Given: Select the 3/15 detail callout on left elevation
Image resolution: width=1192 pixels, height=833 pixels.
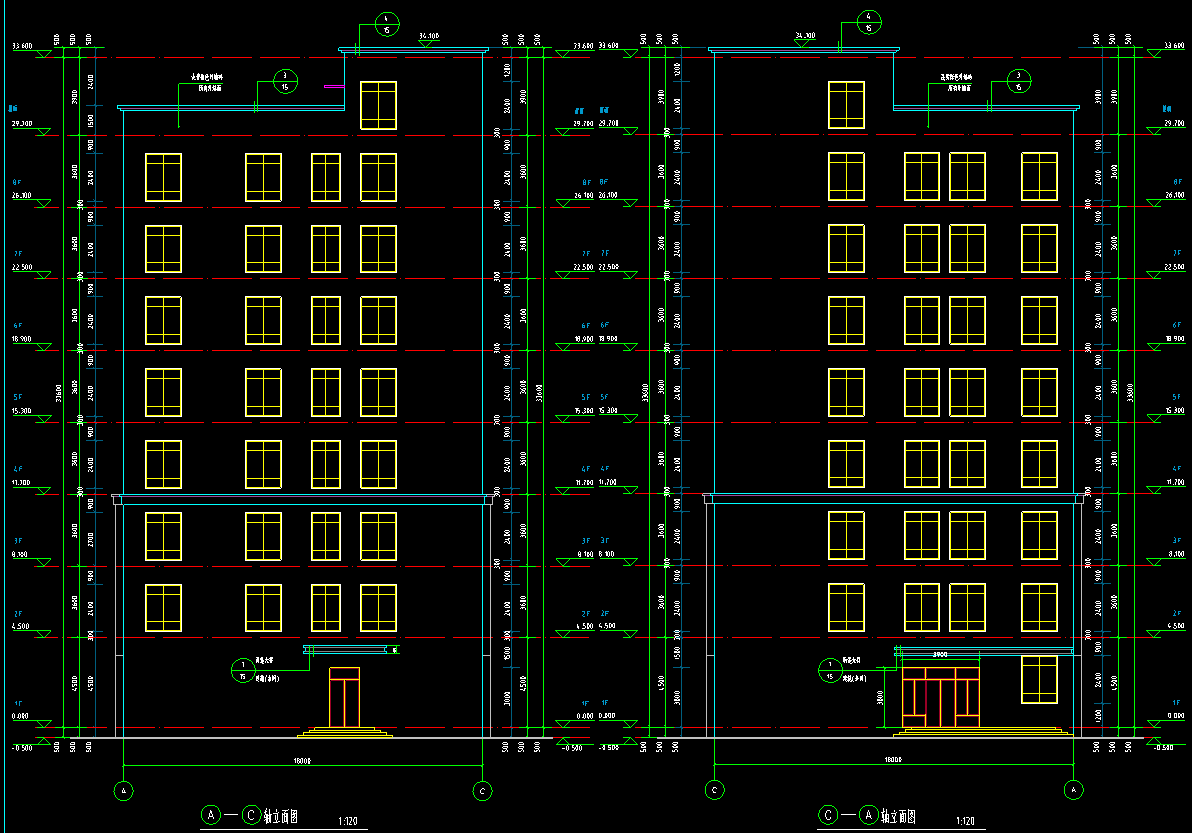Looking at the screenshot, I should coord(285,81).
